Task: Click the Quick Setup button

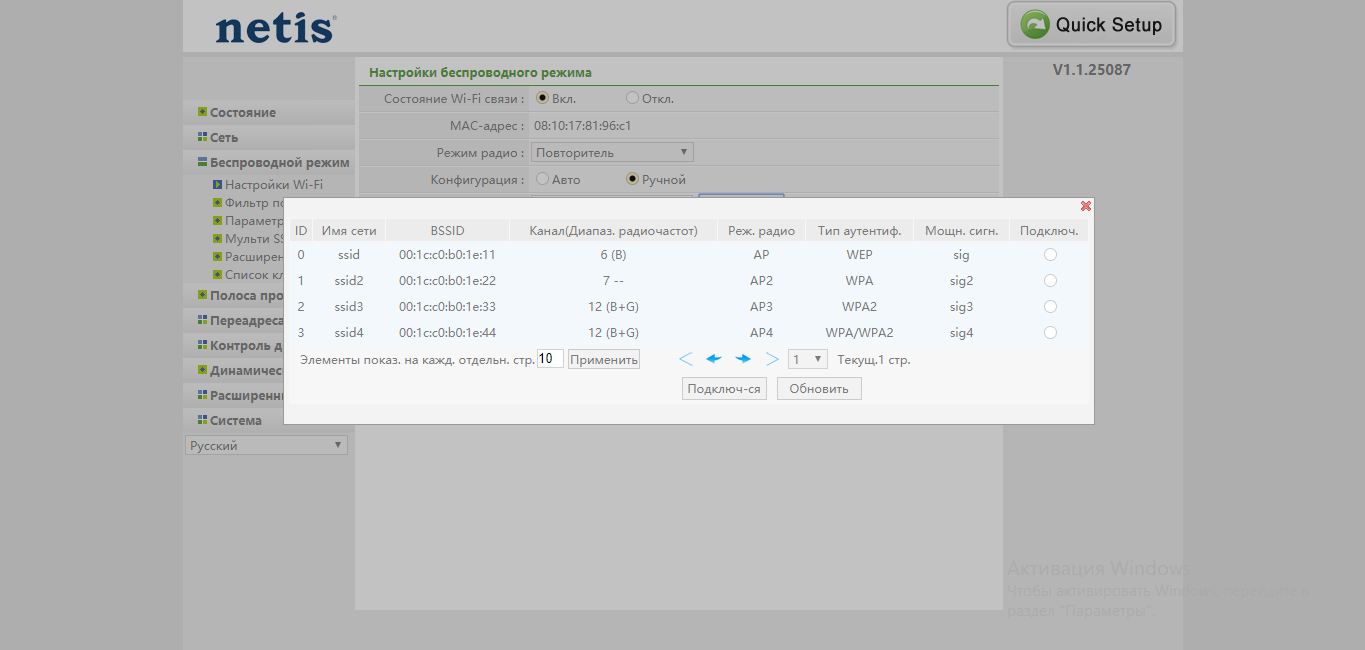Action: tap(1091, 25)
